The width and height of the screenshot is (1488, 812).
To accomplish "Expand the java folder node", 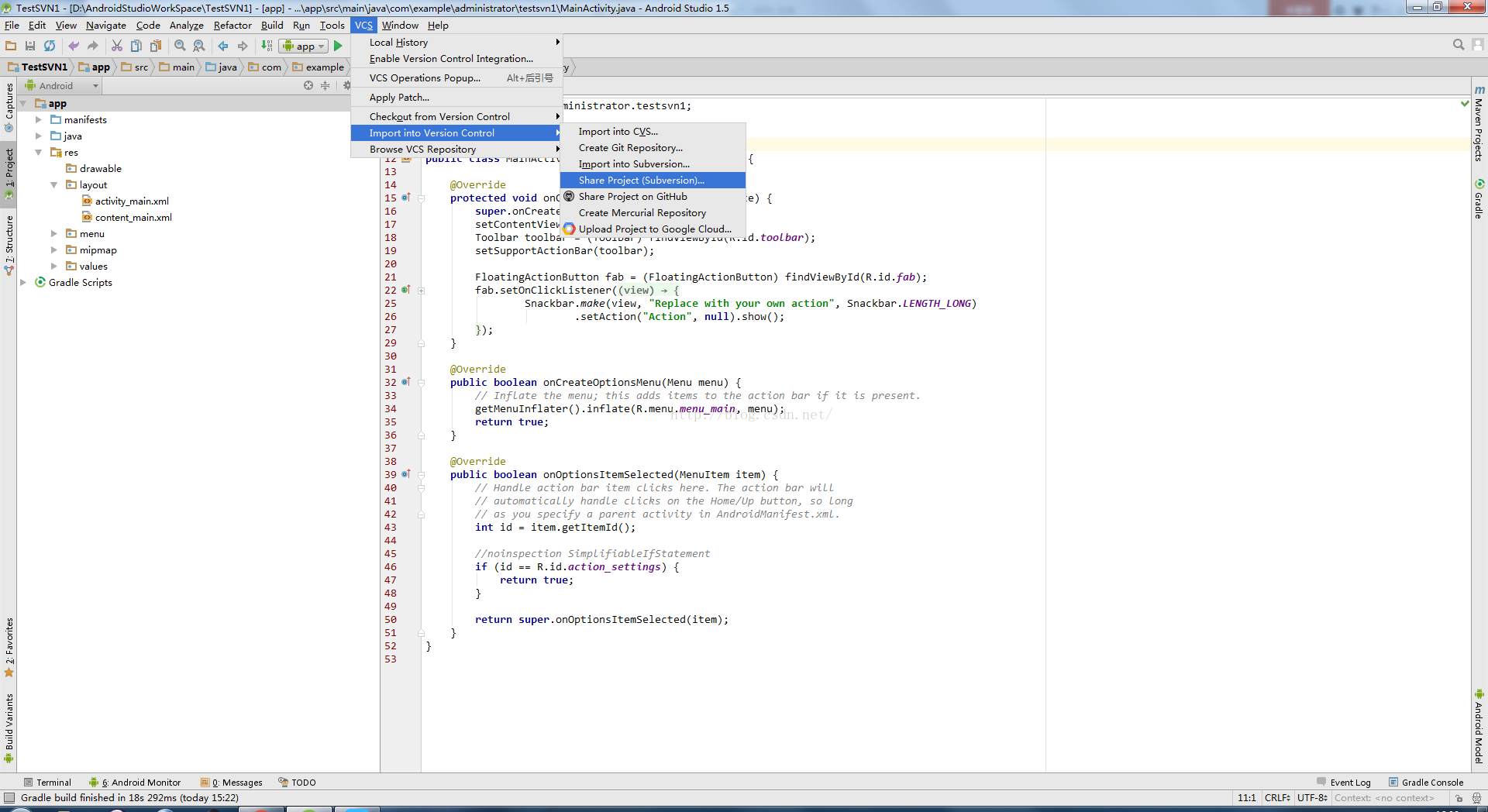I will [39, 136].
